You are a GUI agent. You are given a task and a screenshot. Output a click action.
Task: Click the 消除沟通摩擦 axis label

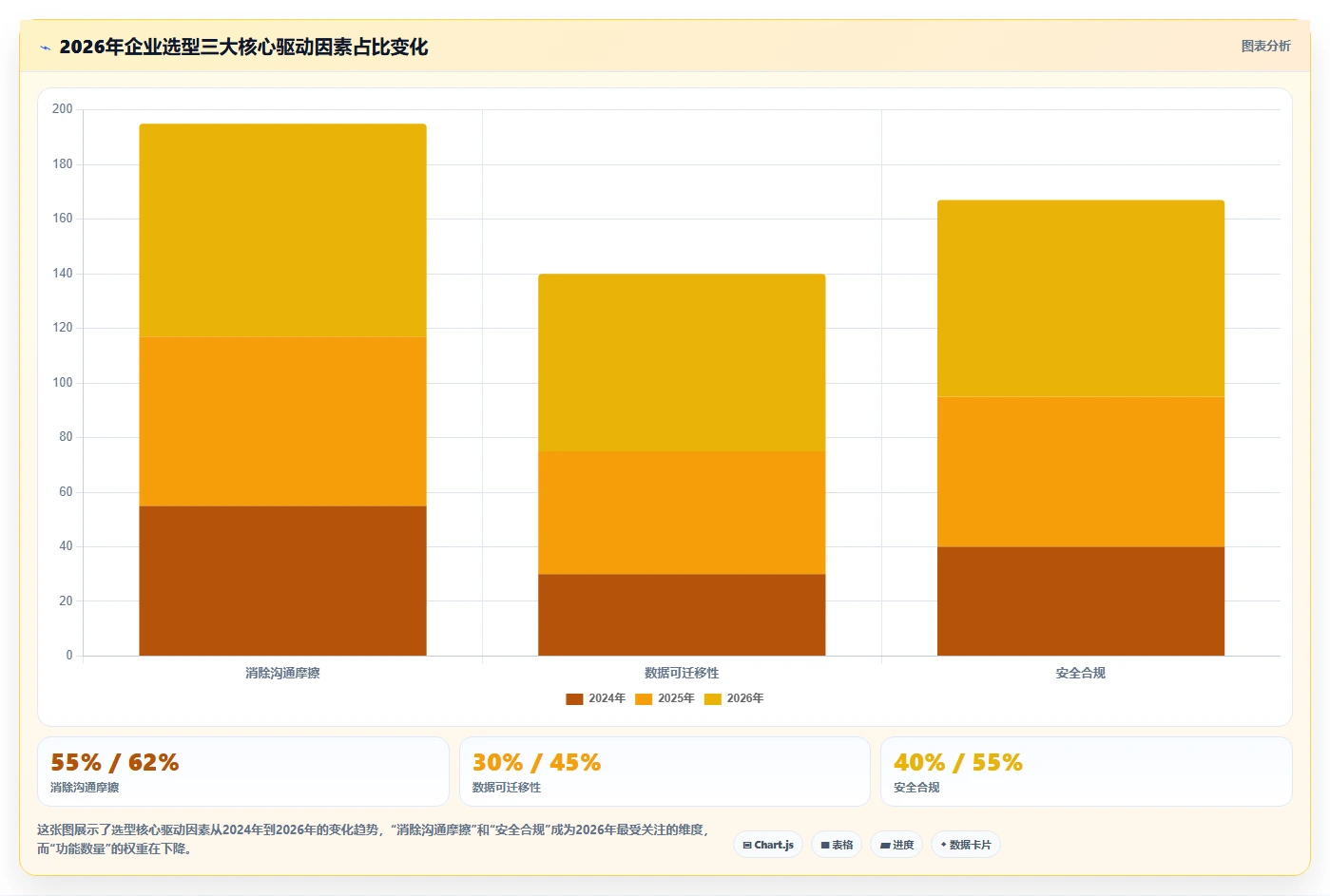coord(282,673)
